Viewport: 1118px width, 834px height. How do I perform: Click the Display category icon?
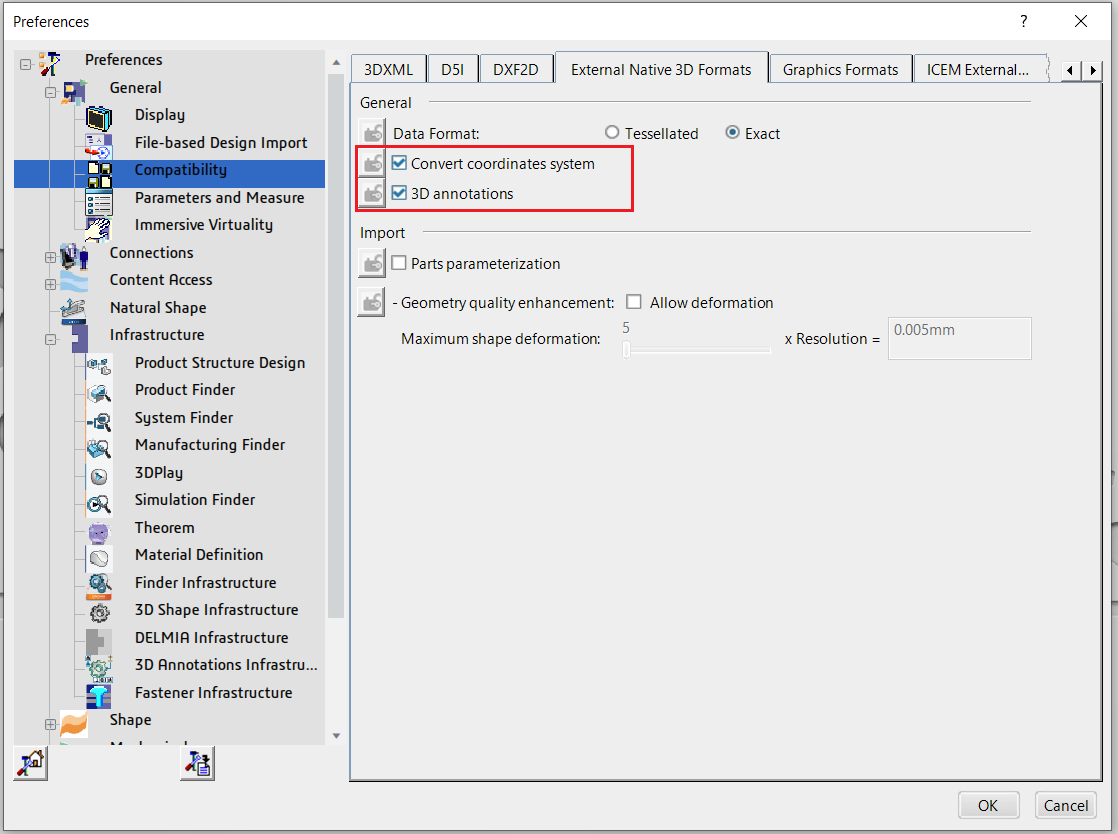pos(99,118)
